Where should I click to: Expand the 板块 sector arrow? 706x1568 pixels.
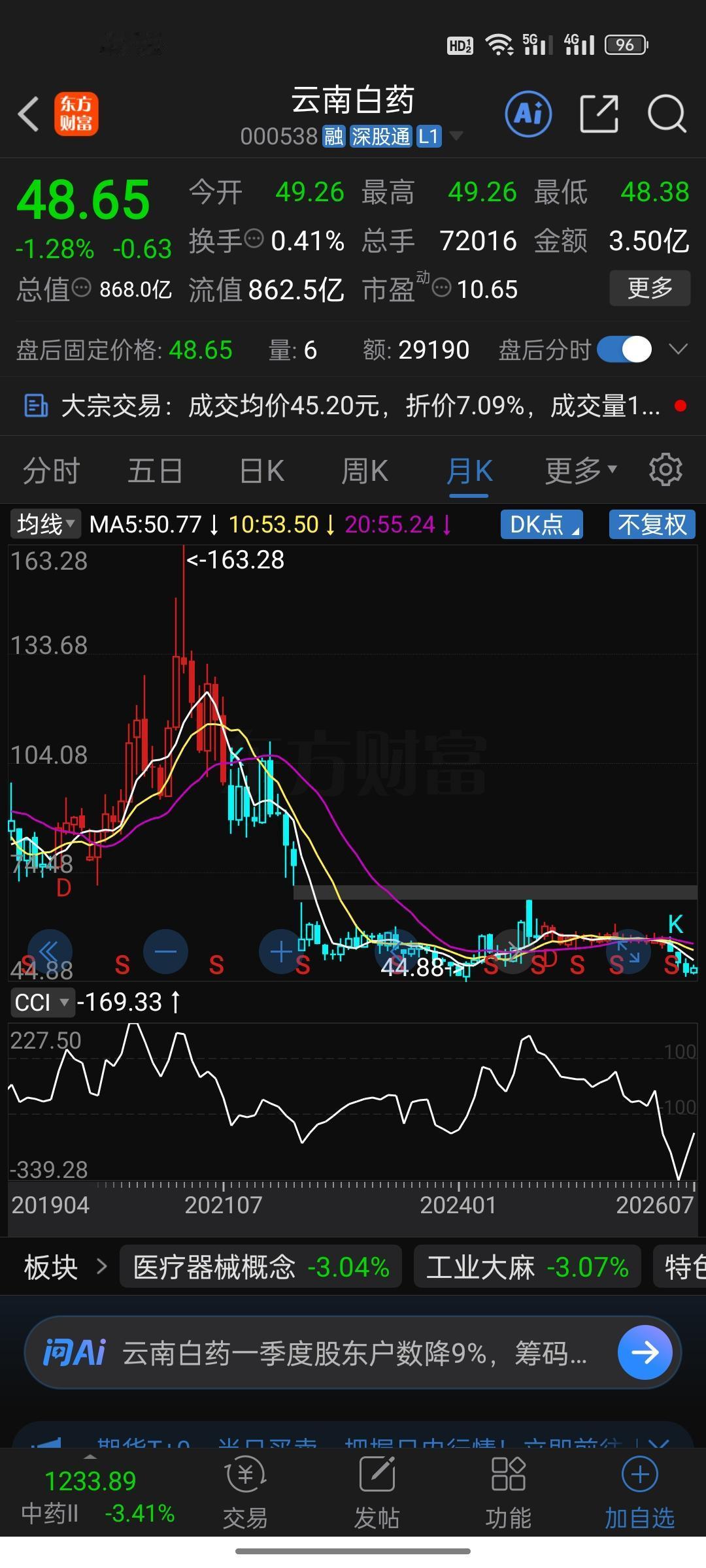(x=101, y=1267)
